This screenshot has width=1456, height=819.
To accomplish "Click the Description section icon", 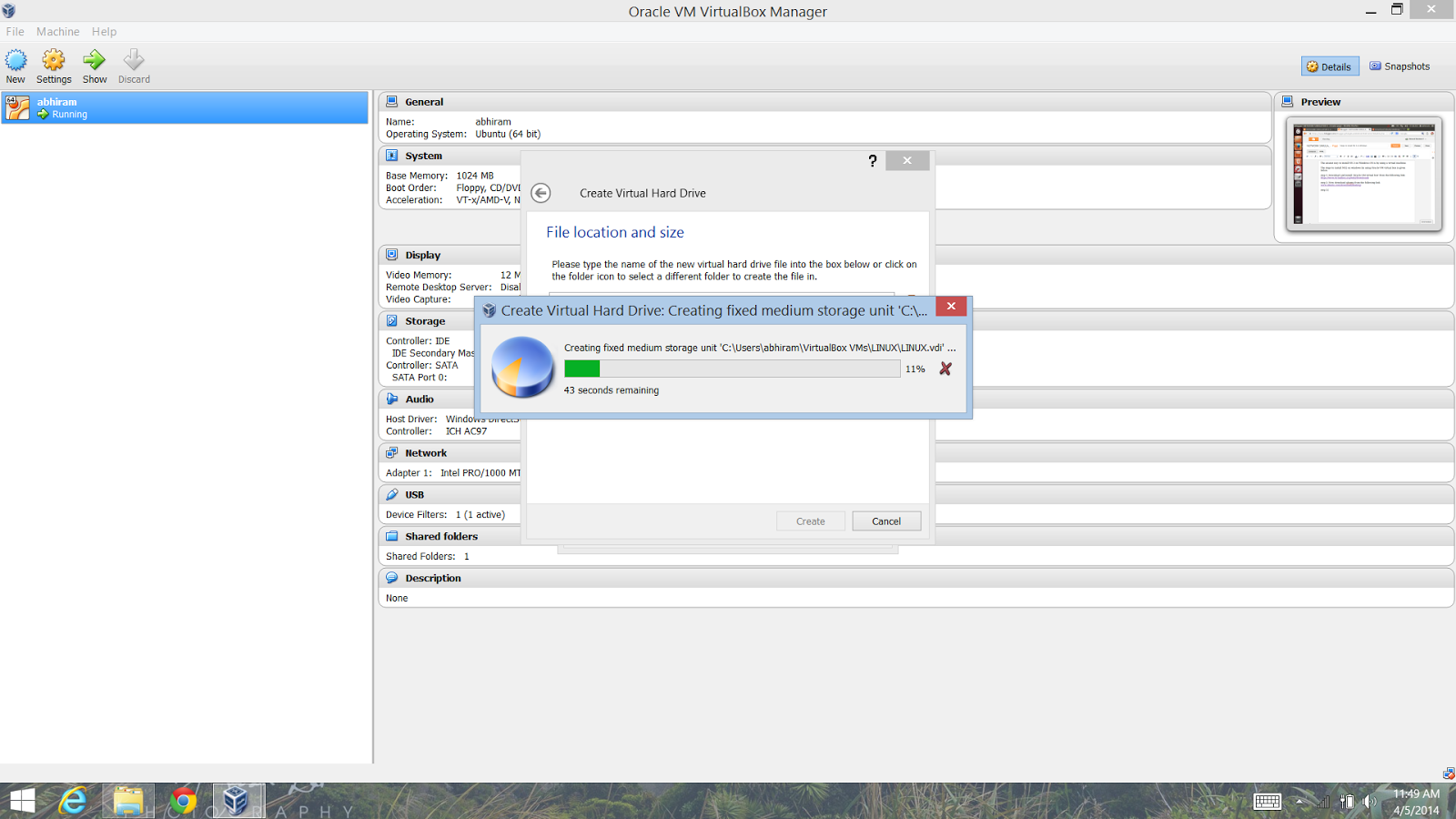I will click(391, 579).
